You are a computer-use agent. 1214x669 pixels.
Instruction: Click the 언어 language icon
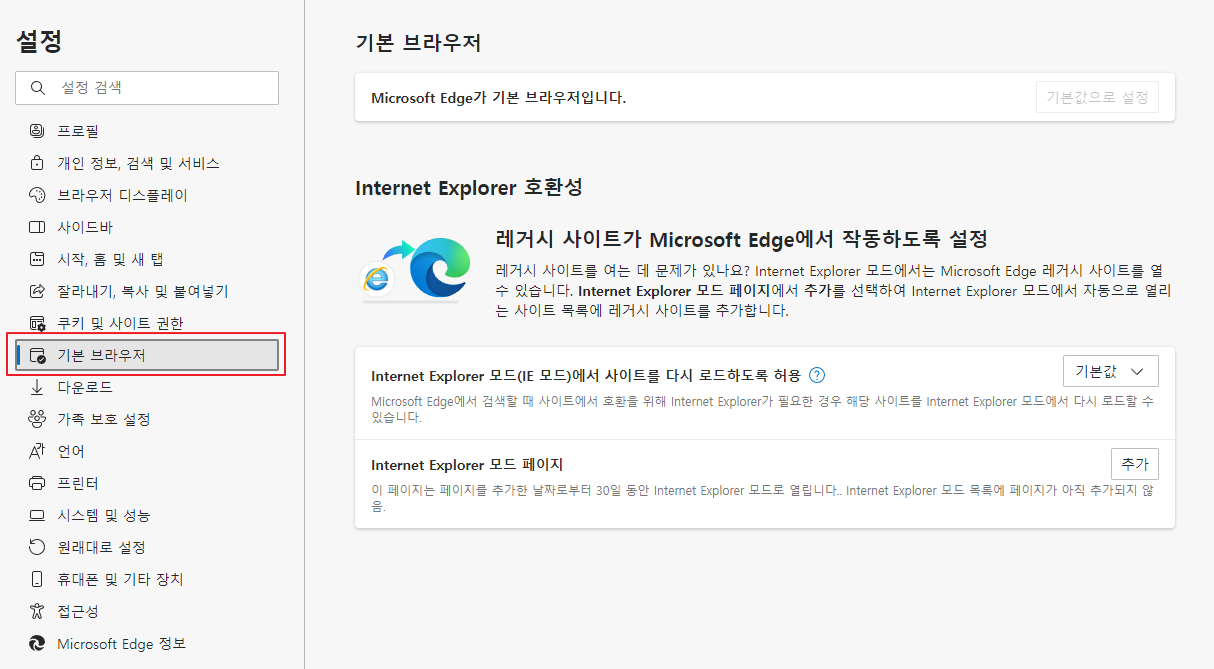coord(38,451)
